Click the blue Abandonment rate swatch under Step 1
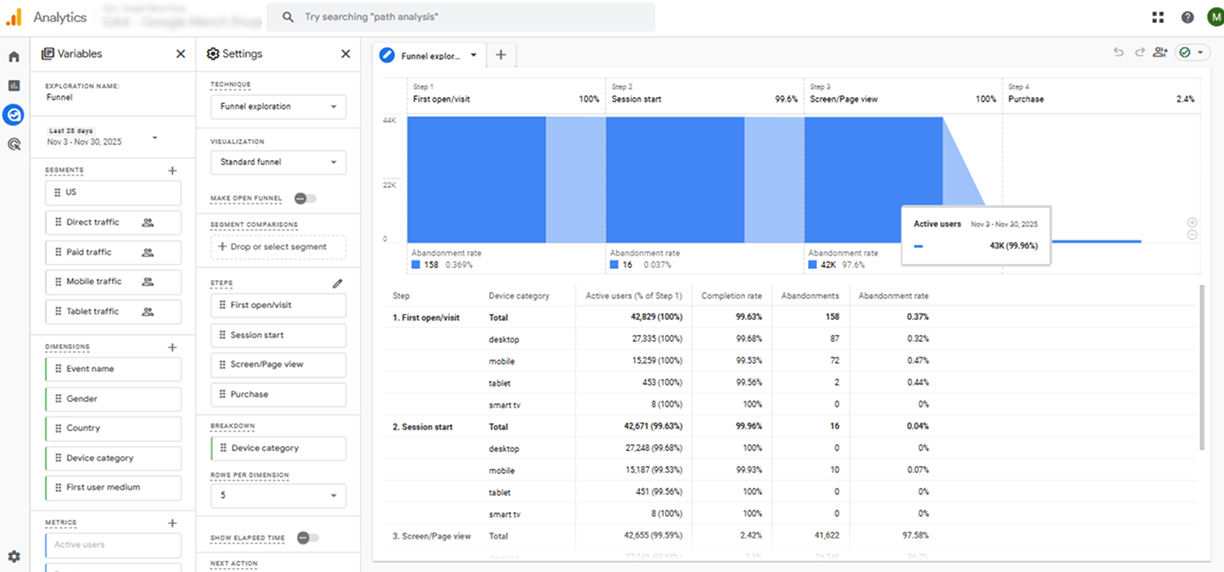The height and width of the screenshot is (572, 1224). [416, 265]
